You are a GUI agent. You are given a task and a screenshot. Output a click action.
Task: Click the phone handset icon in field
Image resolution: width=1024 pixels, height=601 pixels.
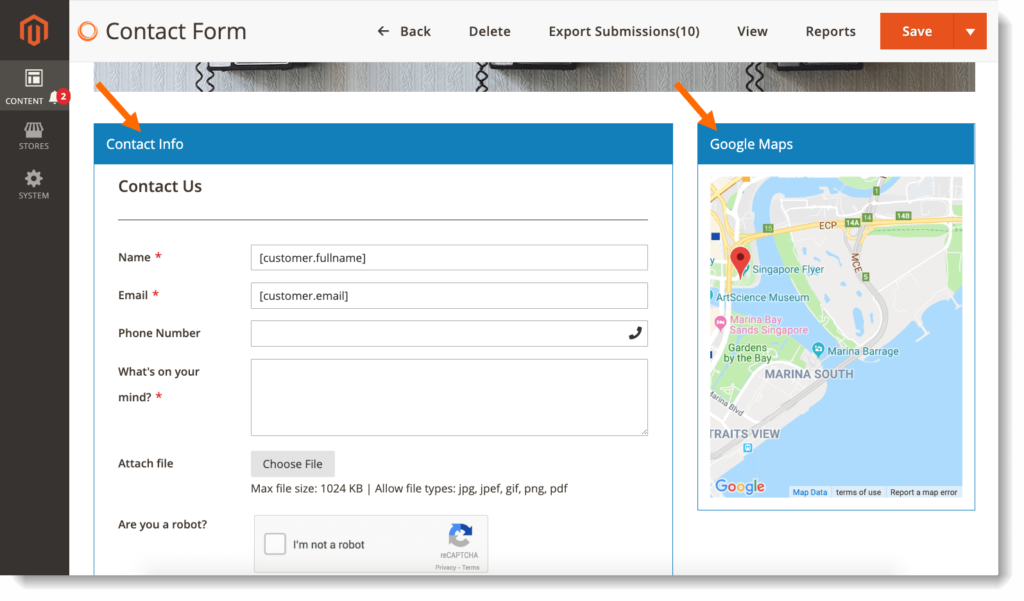click(x=635, y=333)
